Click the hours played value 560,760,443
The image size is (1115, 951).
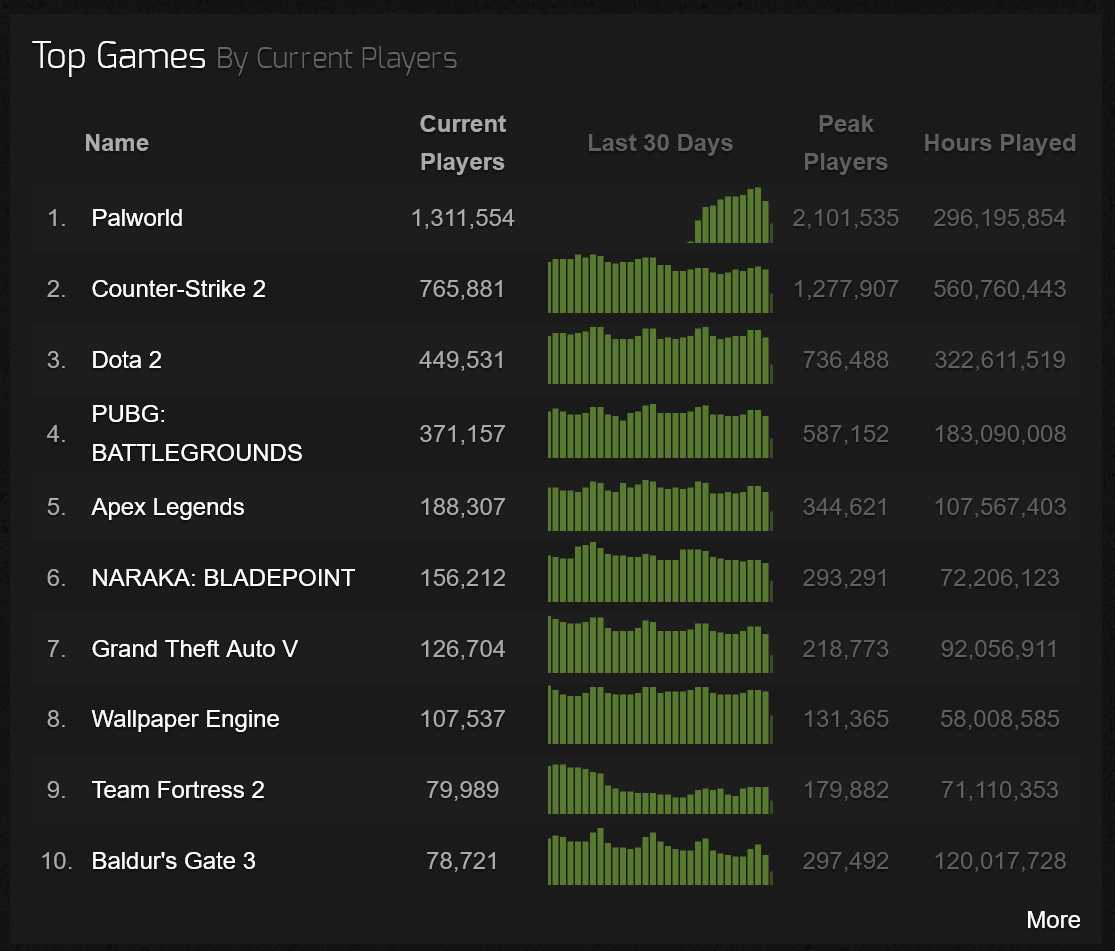(1000, 289)
